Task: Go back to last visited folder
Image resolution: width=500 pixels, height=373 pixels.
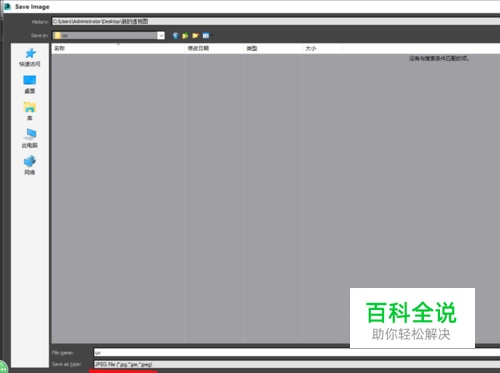Action: pyautogui.click(x=175, y=35)
